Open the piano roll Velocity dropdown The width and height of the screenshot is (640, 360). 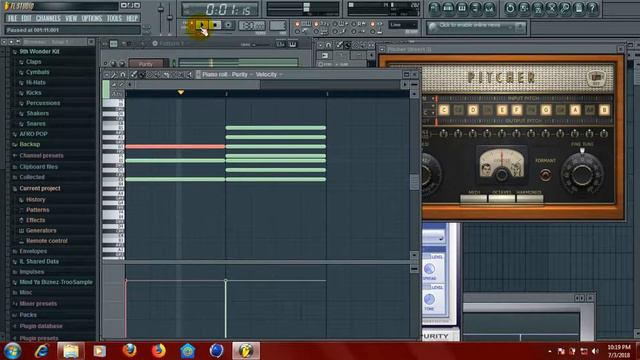click(269, 74)
